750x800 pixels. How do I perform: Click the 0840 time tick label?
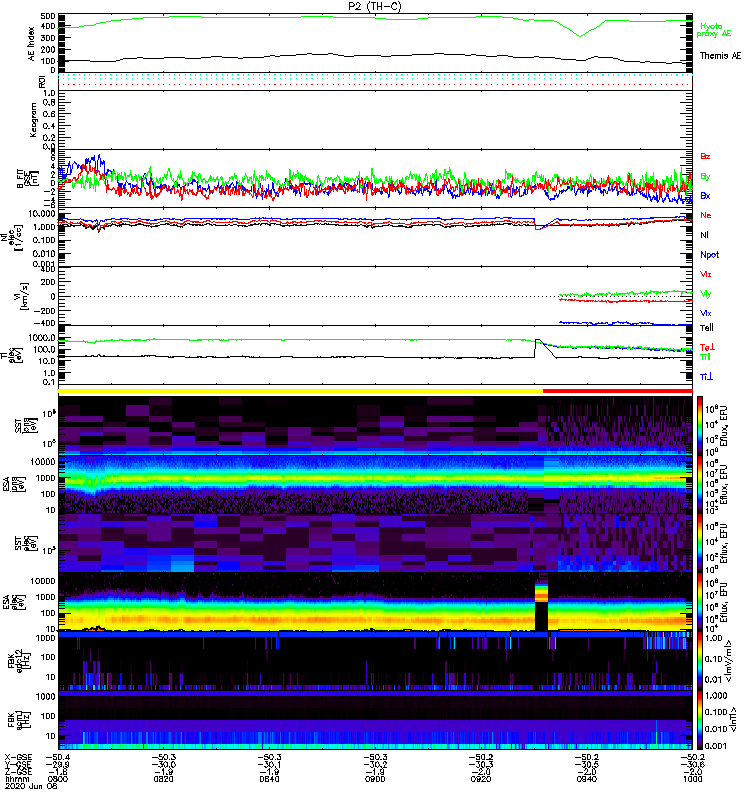[x=269, y=779]
